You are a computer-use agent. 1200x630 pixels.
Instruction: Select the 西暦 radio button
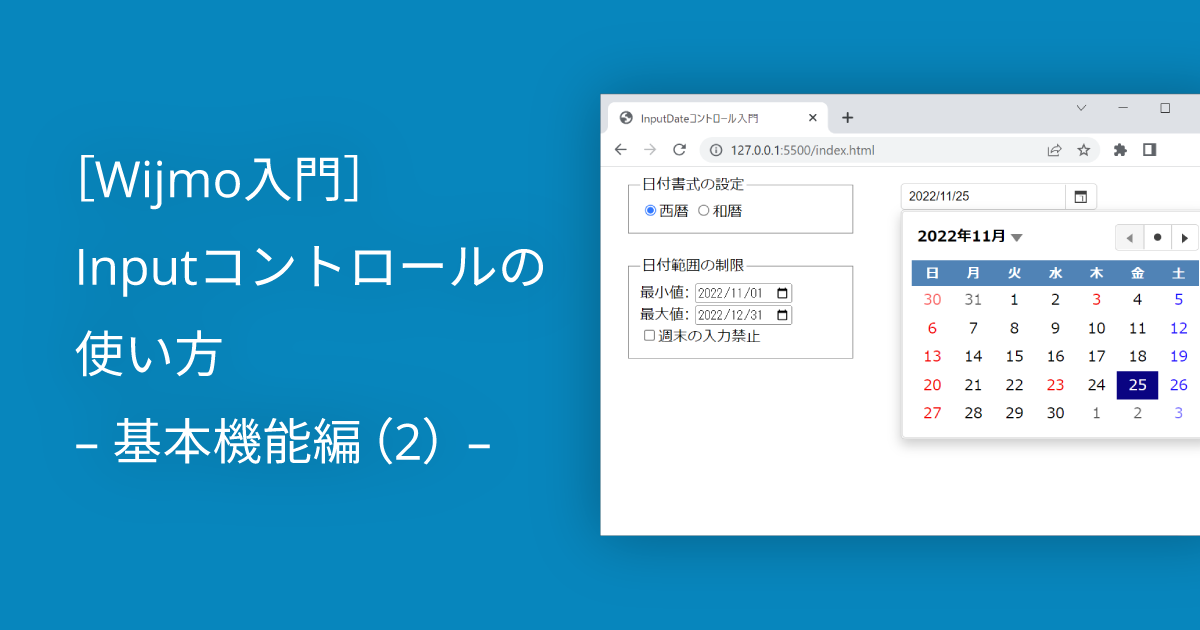pyautogui.click(x=650, y=211)
